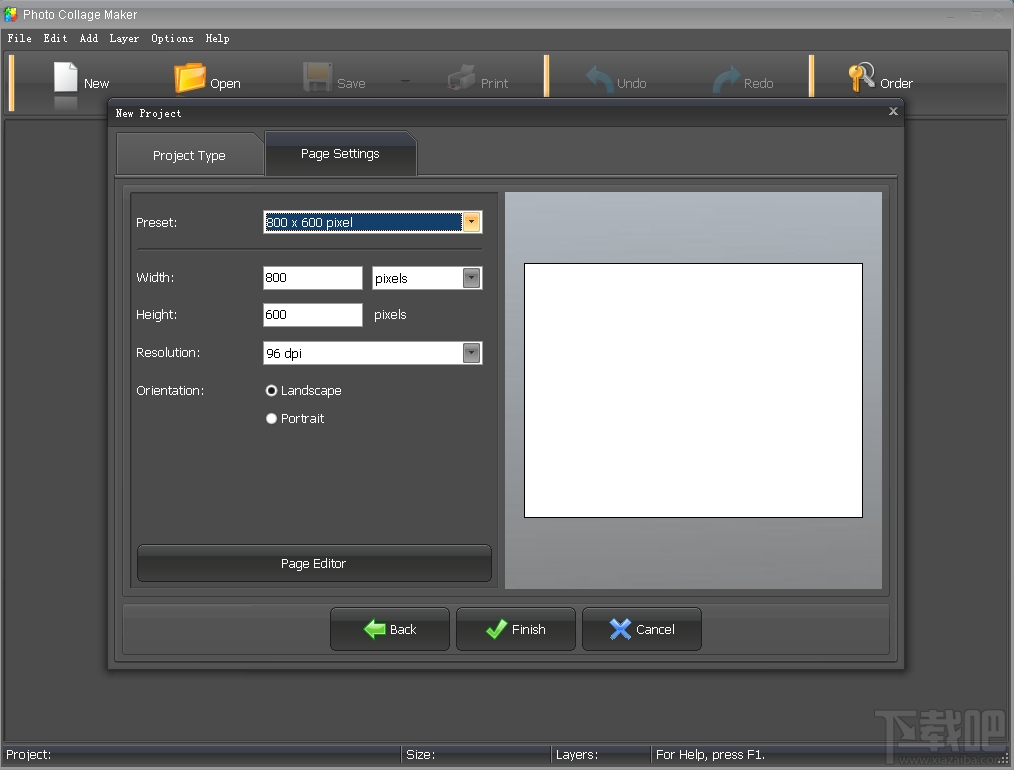1014x770 pixels.
Task: Select the Landscape orientation option
Action: pos(271,391)
